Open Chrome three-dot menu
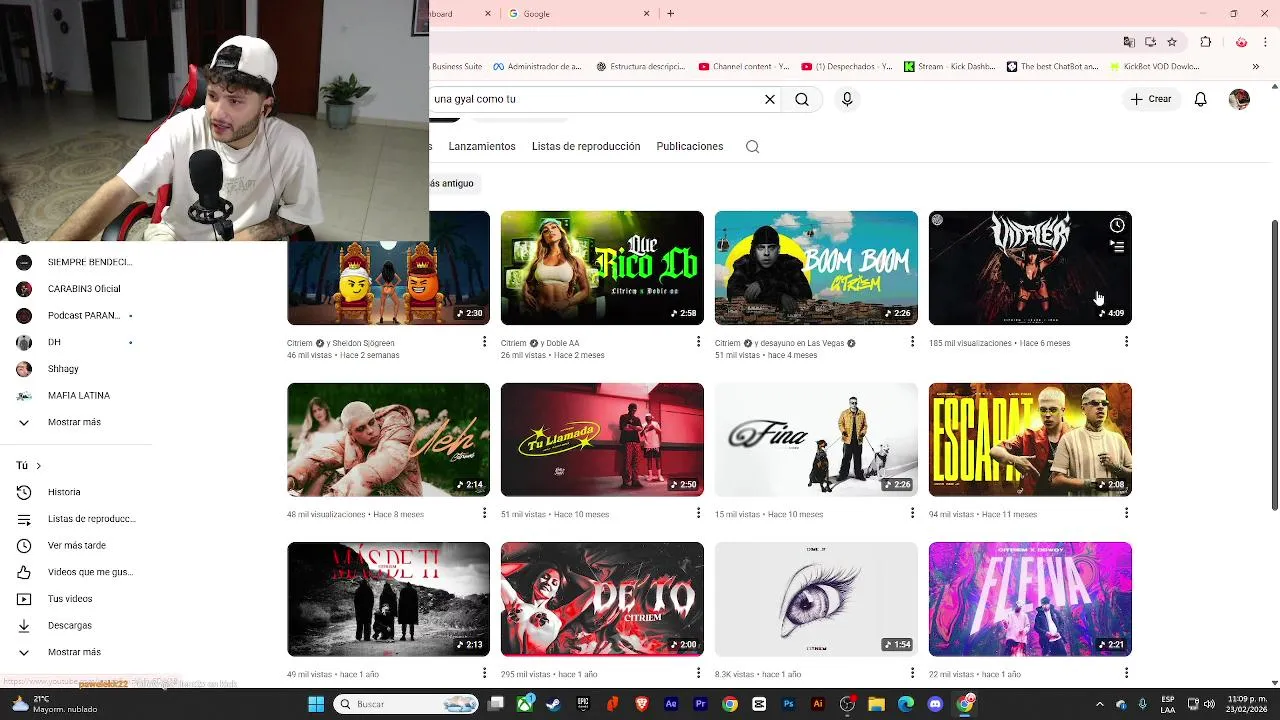The height and width of the screenshot is (720, 1280). (x=1267, y=42)
